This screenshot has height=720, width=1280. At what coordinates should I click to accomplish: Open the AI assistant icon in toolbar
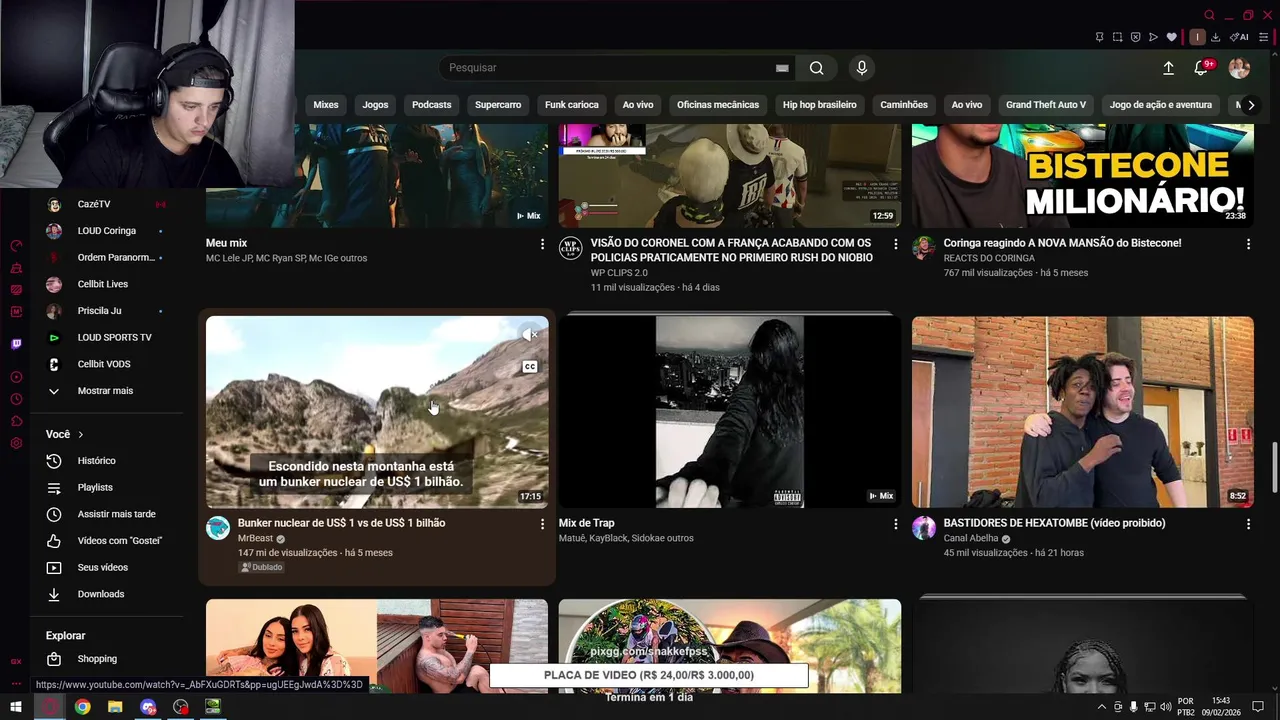(x=1239, y=37)
